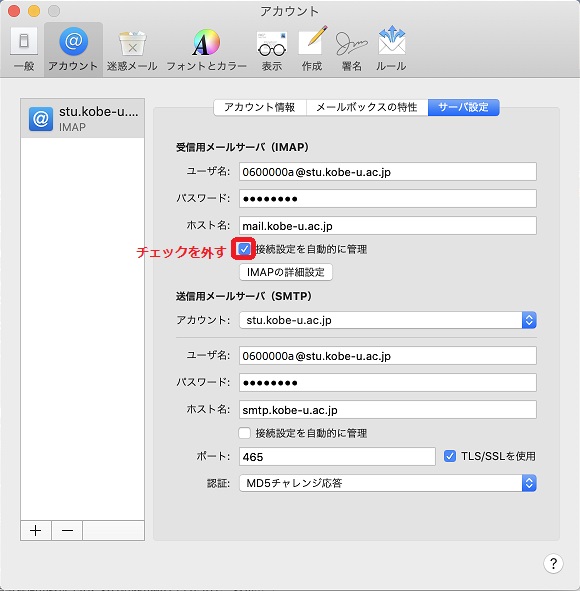
Task: Open the 認証 MD5チャレンジ応答 dropdown
Action: click(388, 483)
